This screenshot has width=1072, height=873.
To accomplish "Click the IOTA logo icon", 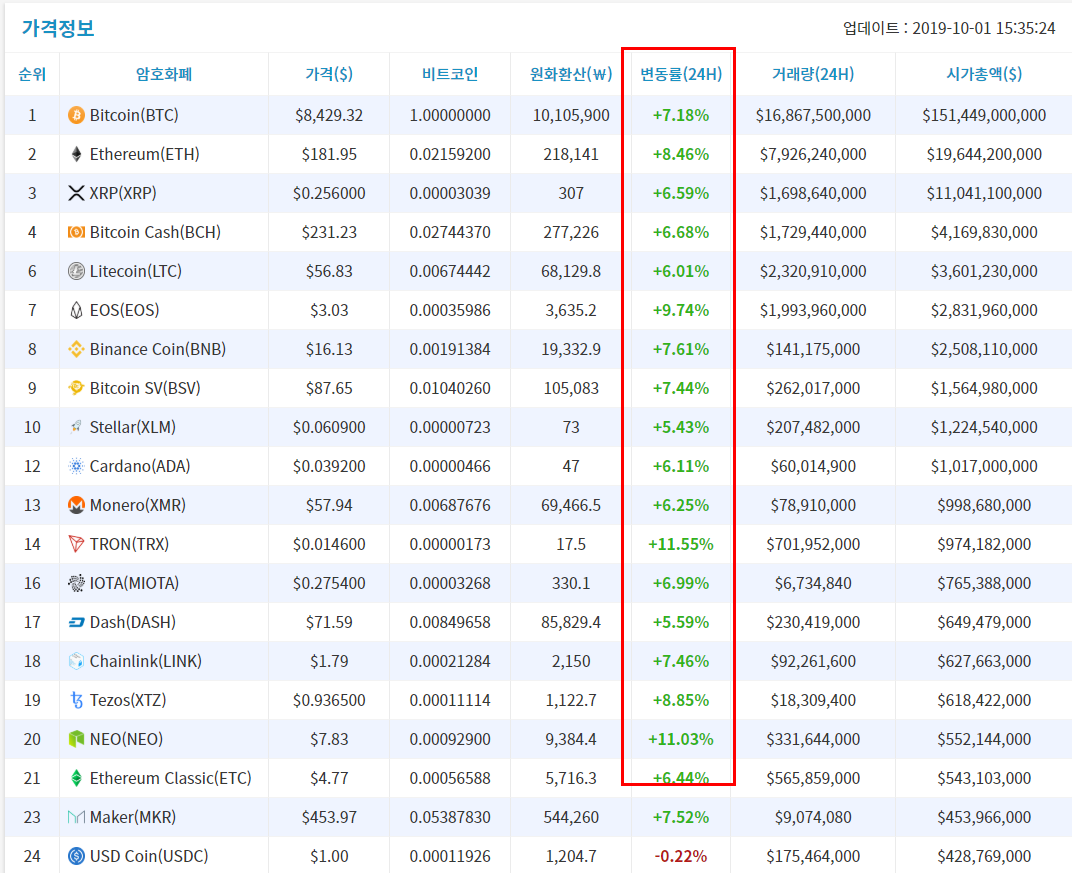I will 76,582.
